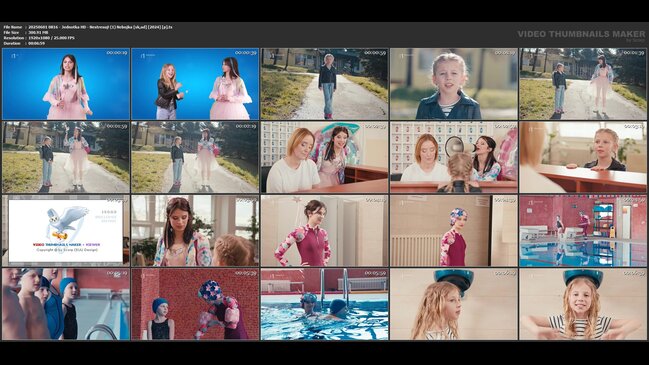Click thumbnail of girl leaning on wooden counter
649x365 pixels.
(x=583, y=157)
